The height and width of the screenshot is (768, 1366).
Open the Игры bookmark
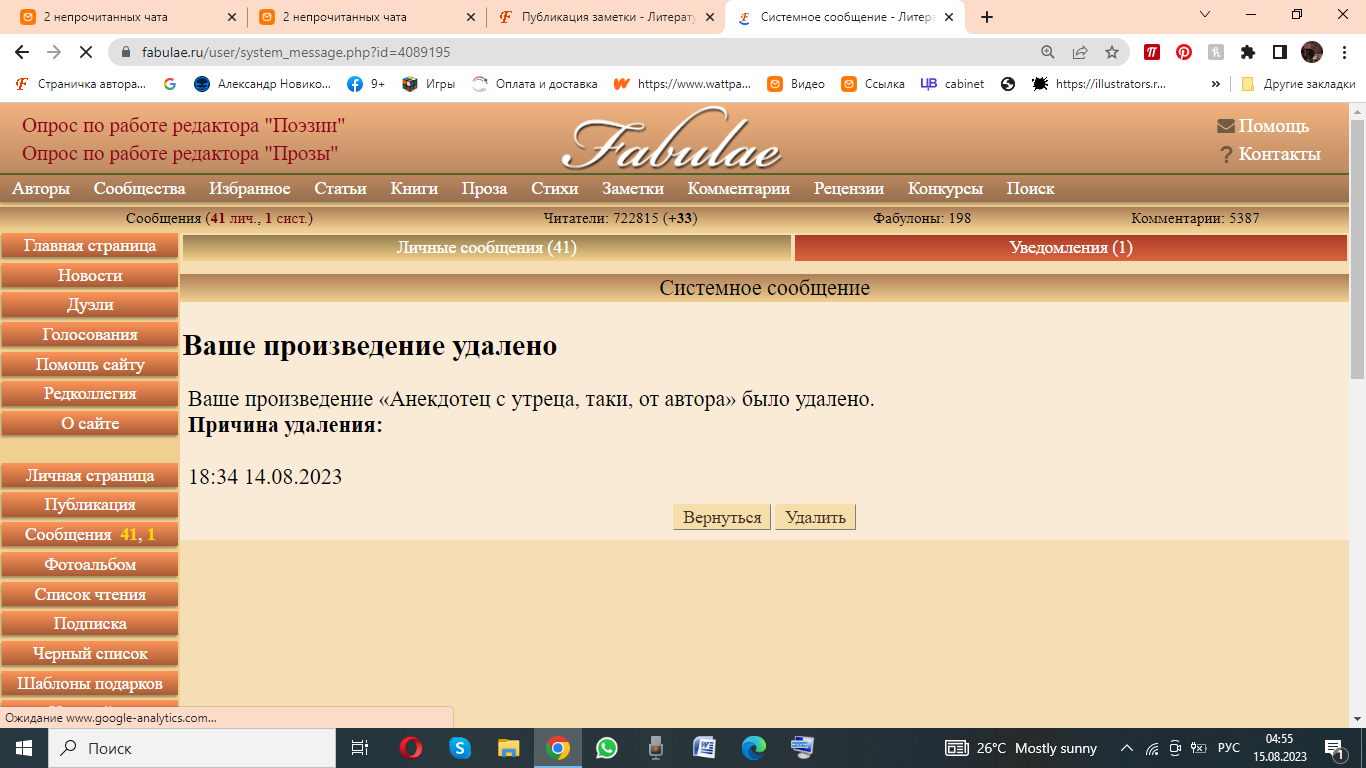429,84
